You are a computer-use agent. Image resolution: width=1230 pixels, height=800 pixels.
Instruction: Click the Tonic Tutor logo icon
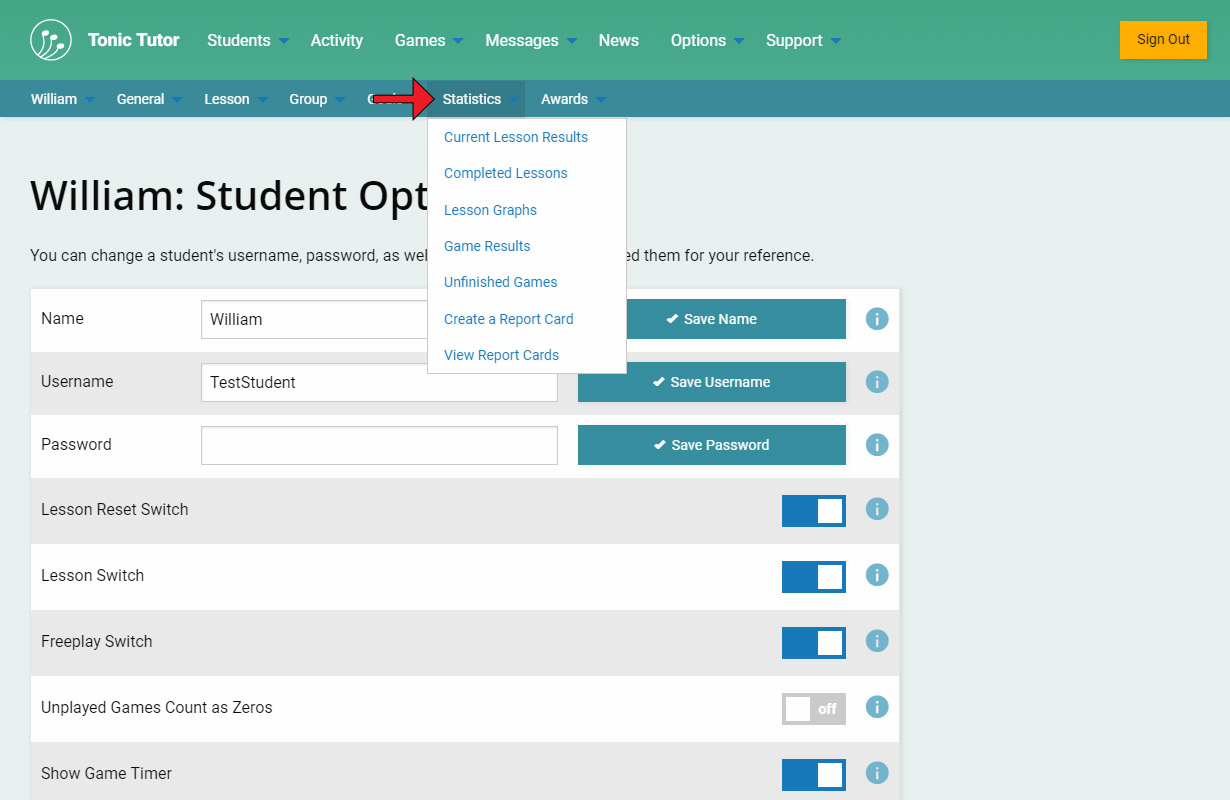50,40
